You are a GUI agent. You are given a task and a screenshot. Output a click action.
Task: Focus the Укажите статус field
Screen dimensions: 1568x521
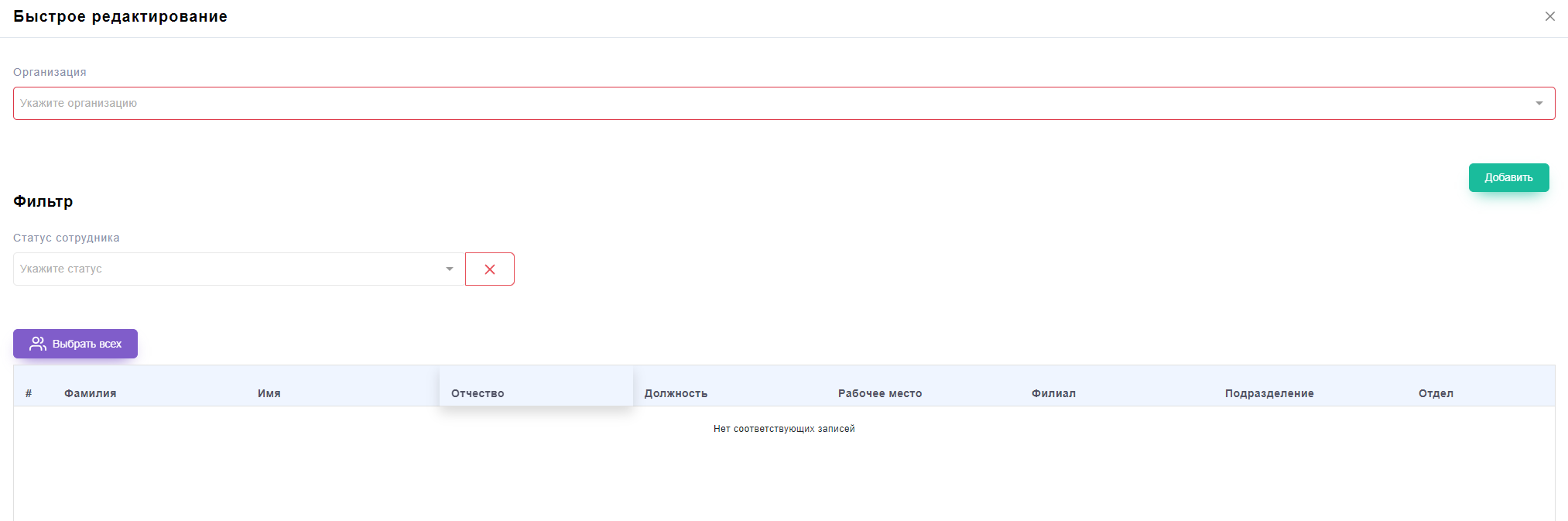[224, 269]
